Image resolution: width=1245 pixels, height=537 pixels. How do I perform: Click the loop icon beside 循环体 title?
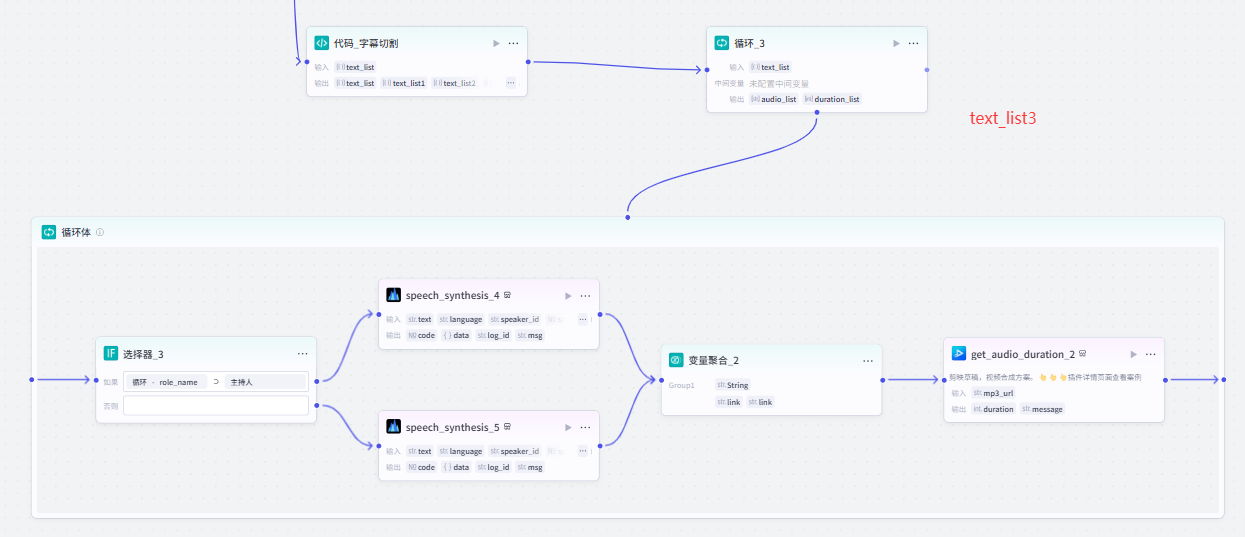48,232
